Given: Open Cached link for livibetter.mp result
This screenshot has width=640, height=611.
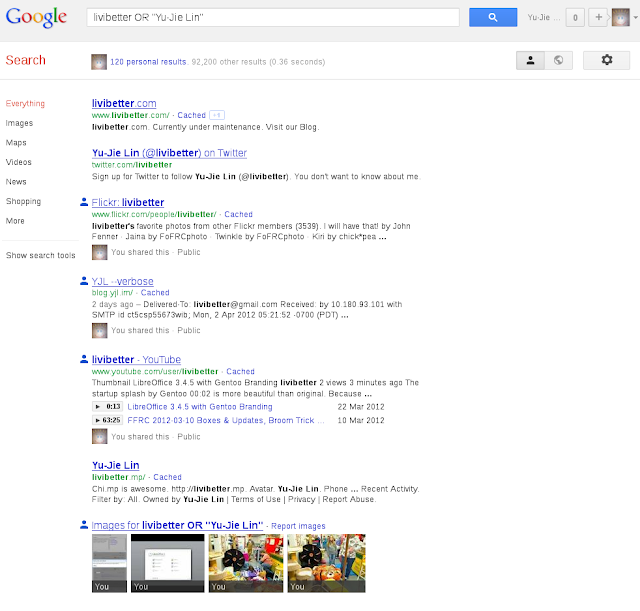Looking at the screenshot, I should tap(167, 478).
